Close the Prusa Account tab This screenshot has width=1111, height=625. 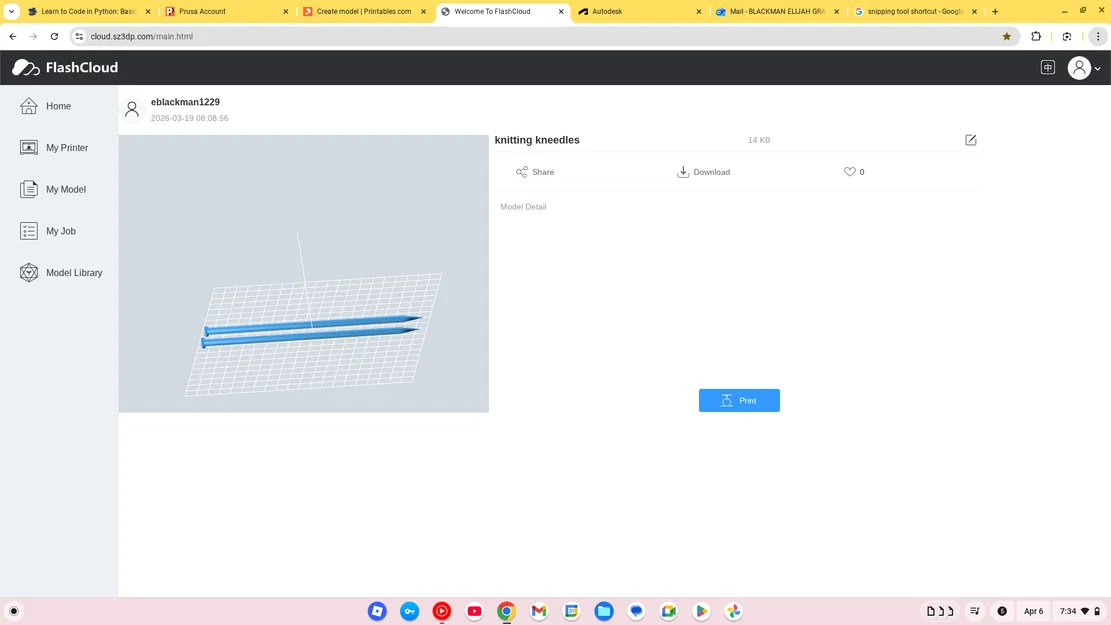[x=286, y=11]
